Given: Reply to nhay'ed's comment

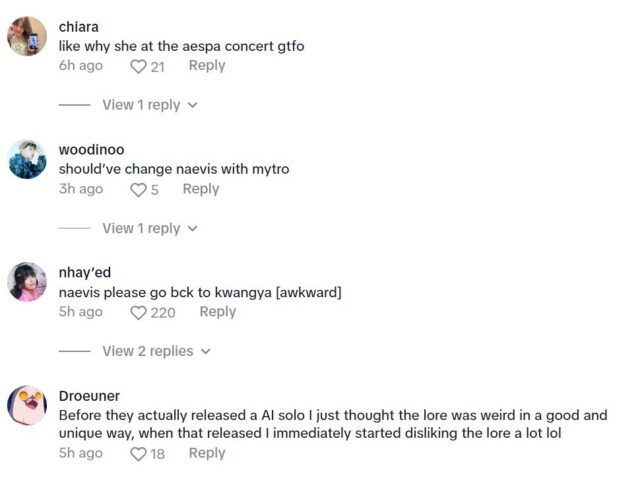Looking at the screenshot, I should coord(217,312).
